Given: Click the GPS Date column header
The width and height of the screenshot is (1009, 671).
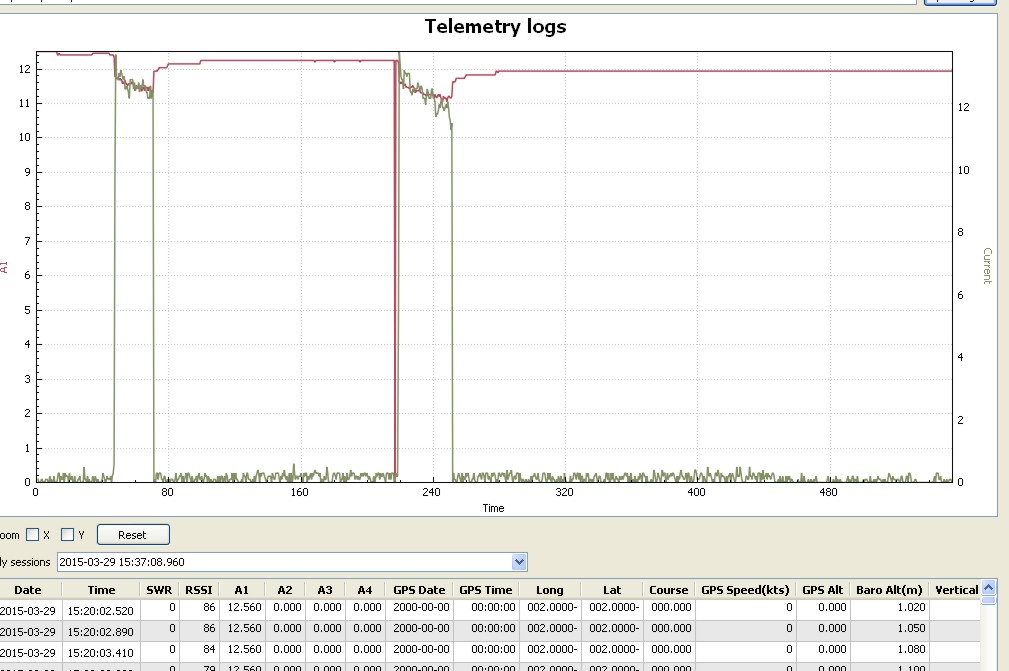Looking at the screenshot, I should pos(419,590).
